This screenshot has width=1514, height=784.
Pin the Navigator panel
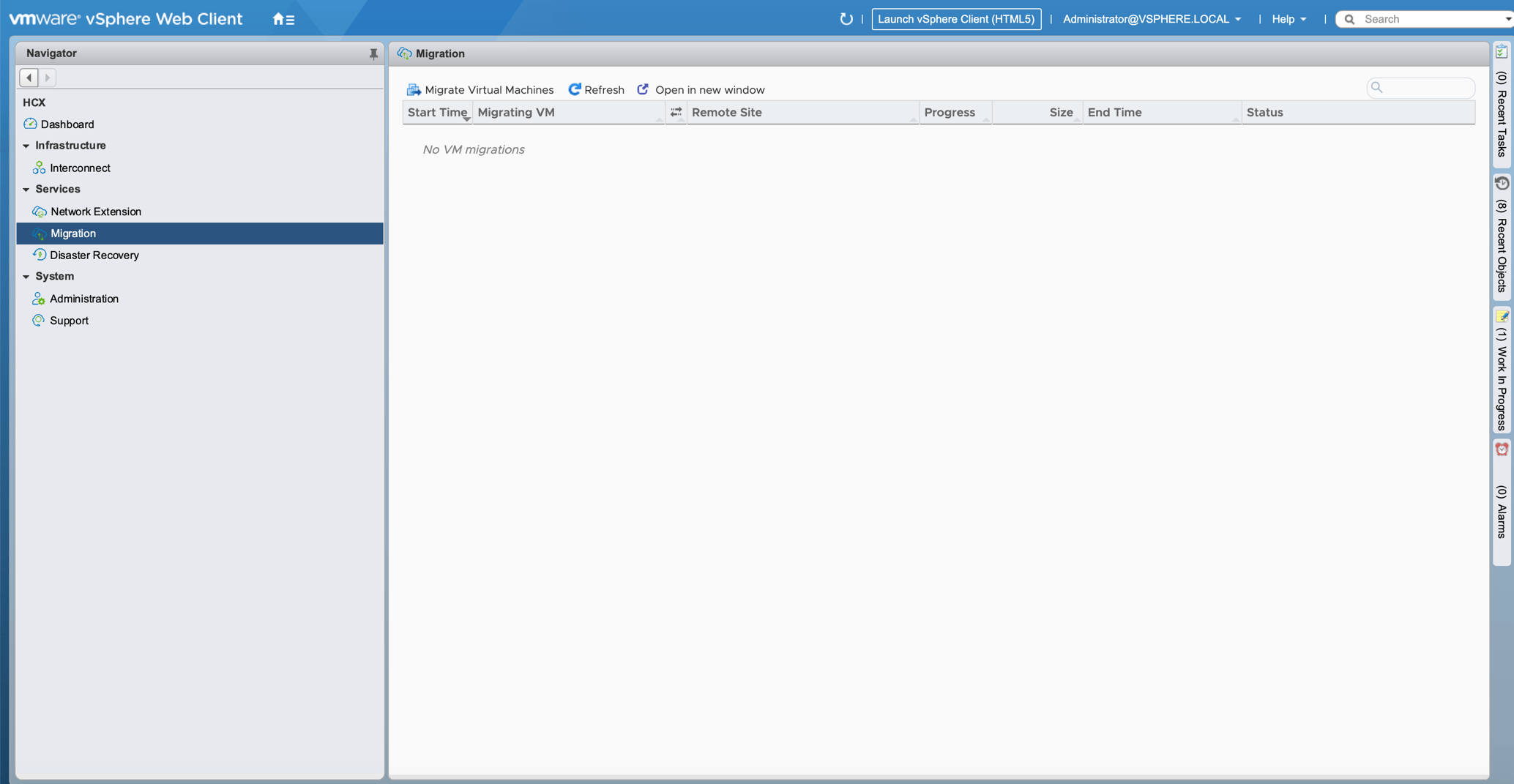[x=373, y=53]
